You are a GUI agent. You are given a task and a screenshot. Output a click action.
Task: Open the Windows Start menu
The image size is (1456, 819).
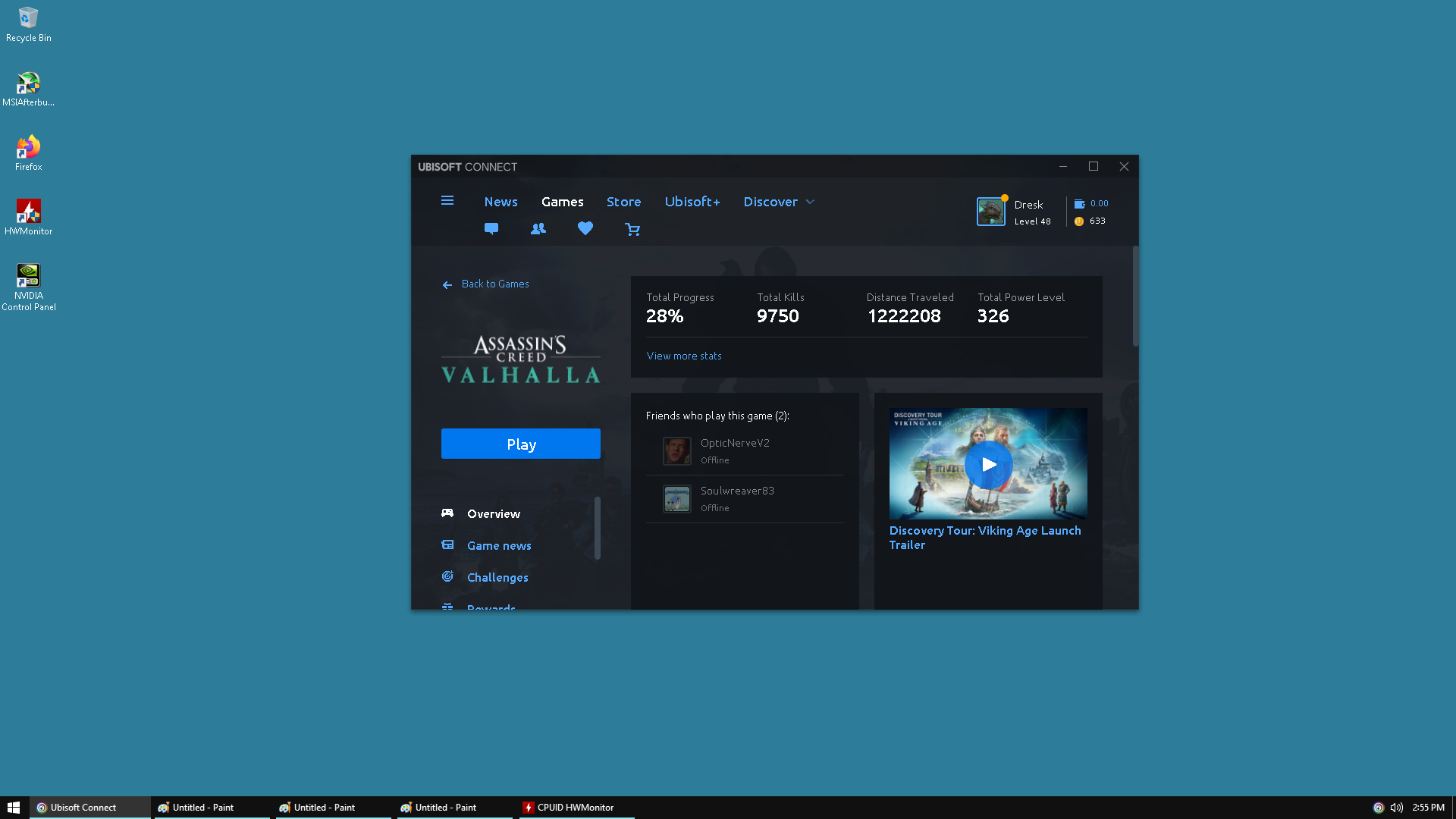pos(14,808)
